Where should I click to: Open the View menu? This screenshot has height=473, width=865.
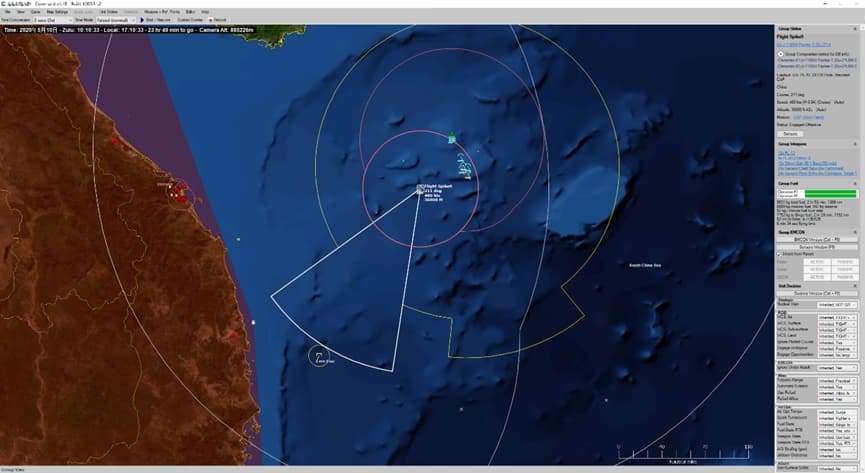(21, 12)
